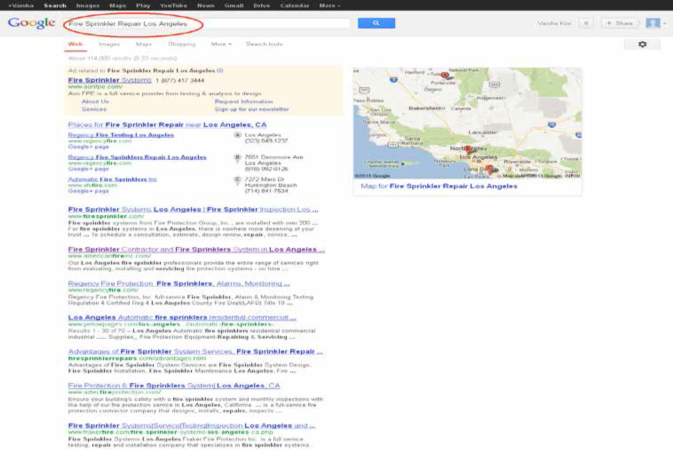Screen dimensions: 673x450
Task: Click Request Information ad sitelink
Action: coord(243,101)
